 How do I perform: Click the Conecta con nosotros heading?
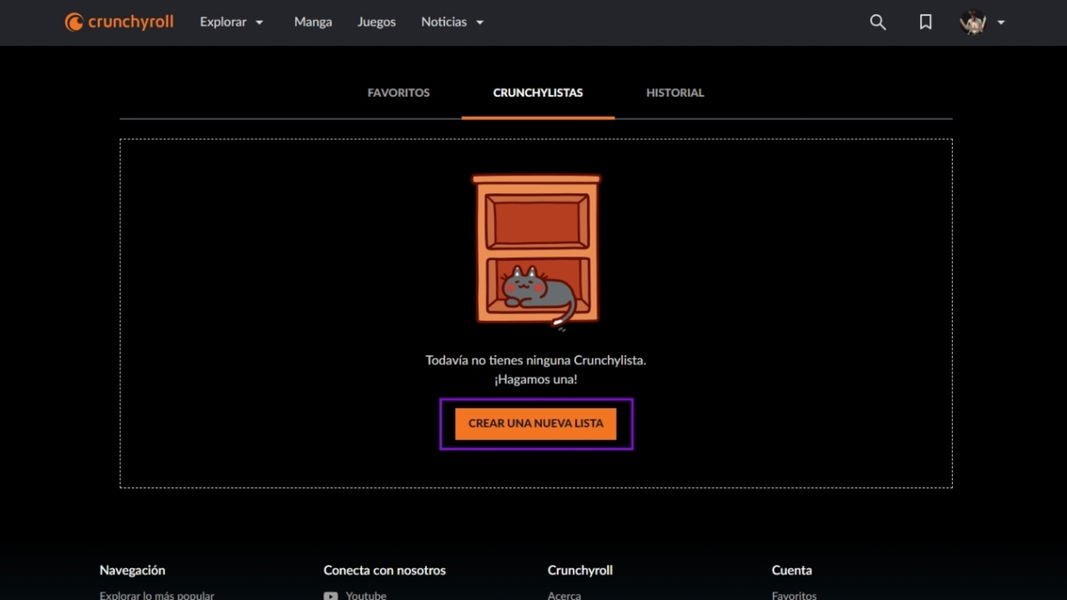click(x=384, y=570)
